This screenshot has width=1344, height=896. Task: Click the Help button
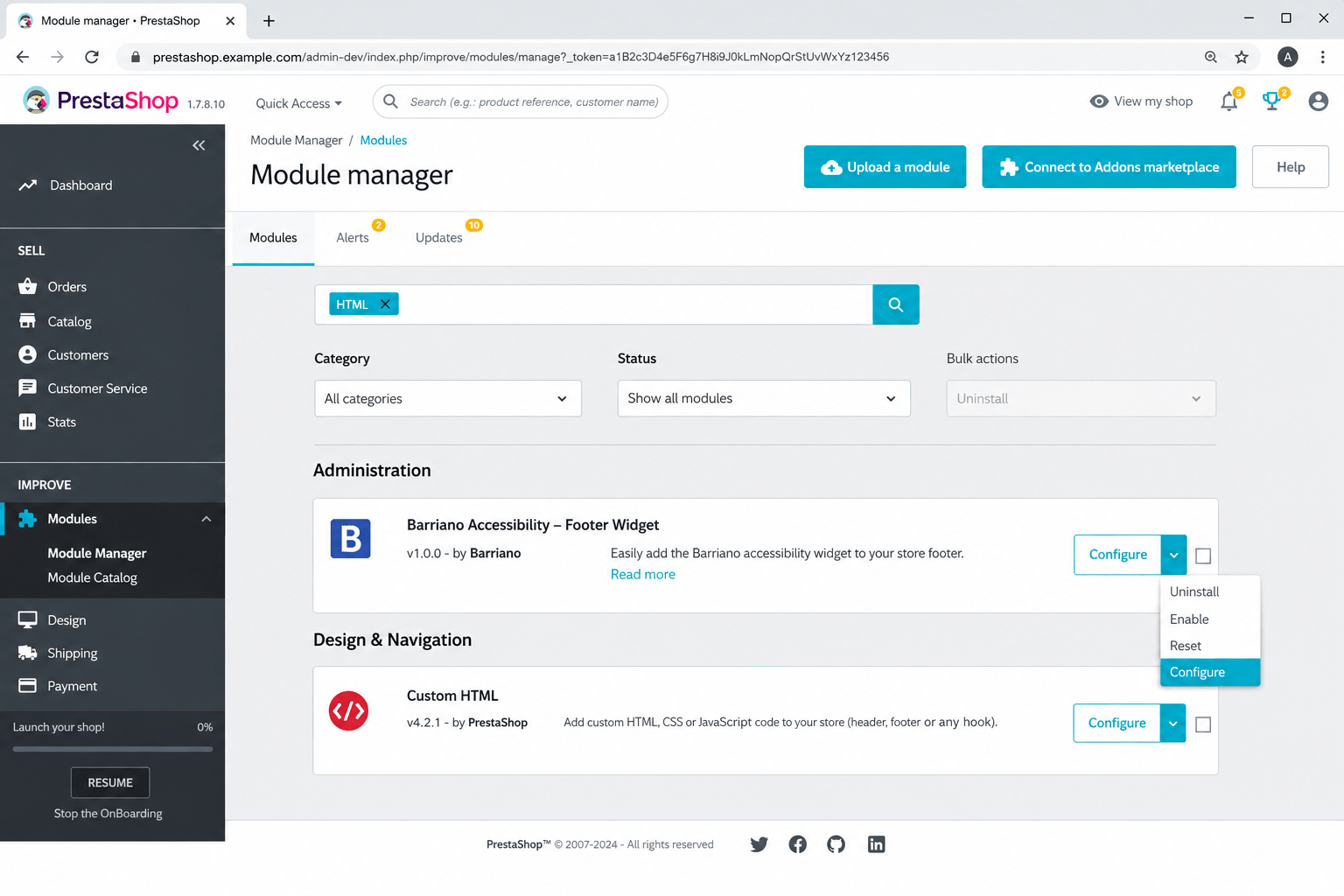(x=1291, y=167)
